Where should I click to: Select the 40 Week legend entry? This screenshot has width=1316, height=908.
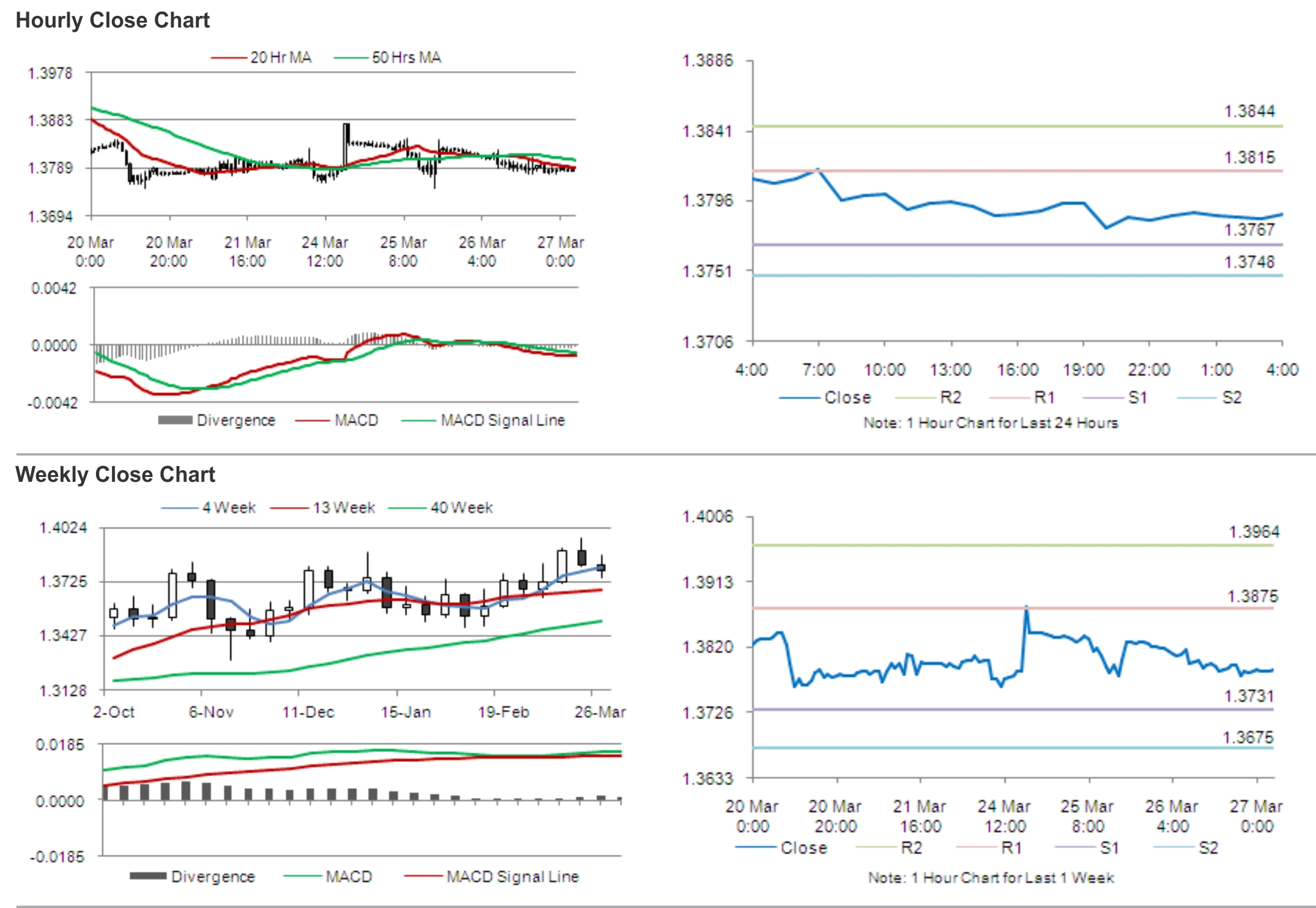click(441, 508)
